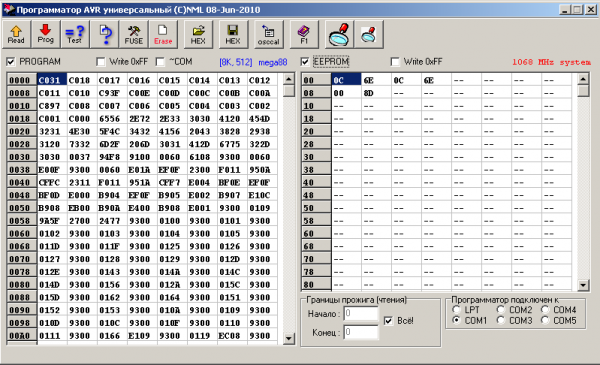
Task: Toggle the PROGRAM checkbox
Action: pos(11,62)
